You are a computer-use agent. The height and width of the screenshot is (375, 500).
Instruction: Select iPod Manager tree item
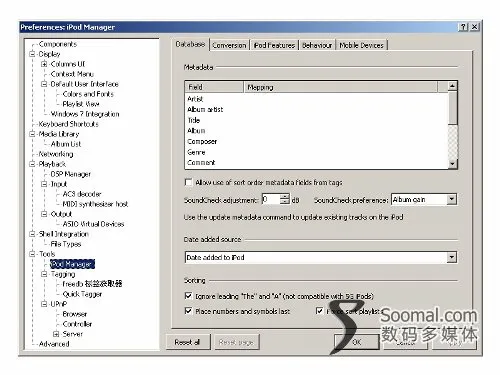[72, 264]
